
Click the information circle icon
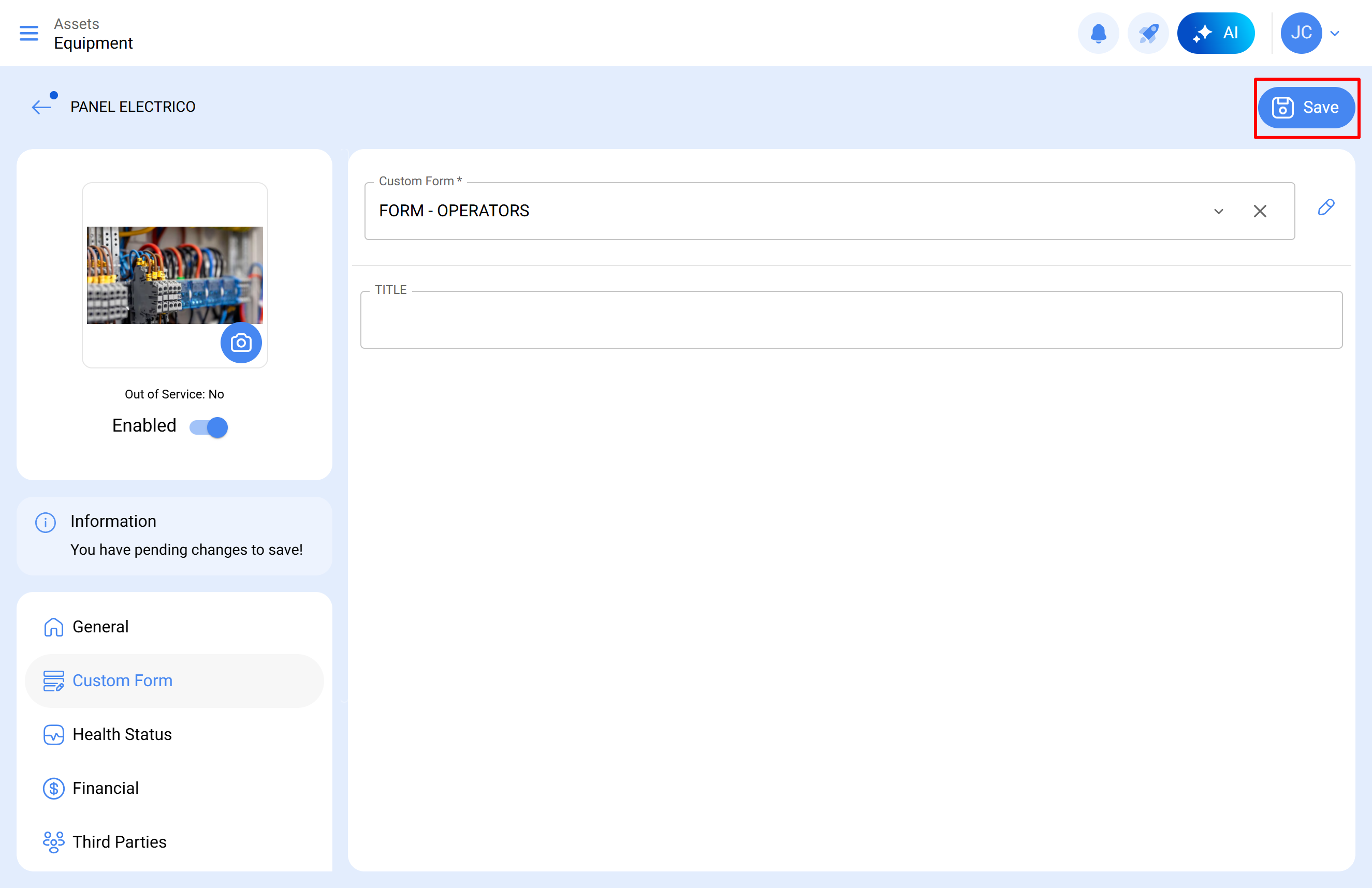[x=46, y=522]
